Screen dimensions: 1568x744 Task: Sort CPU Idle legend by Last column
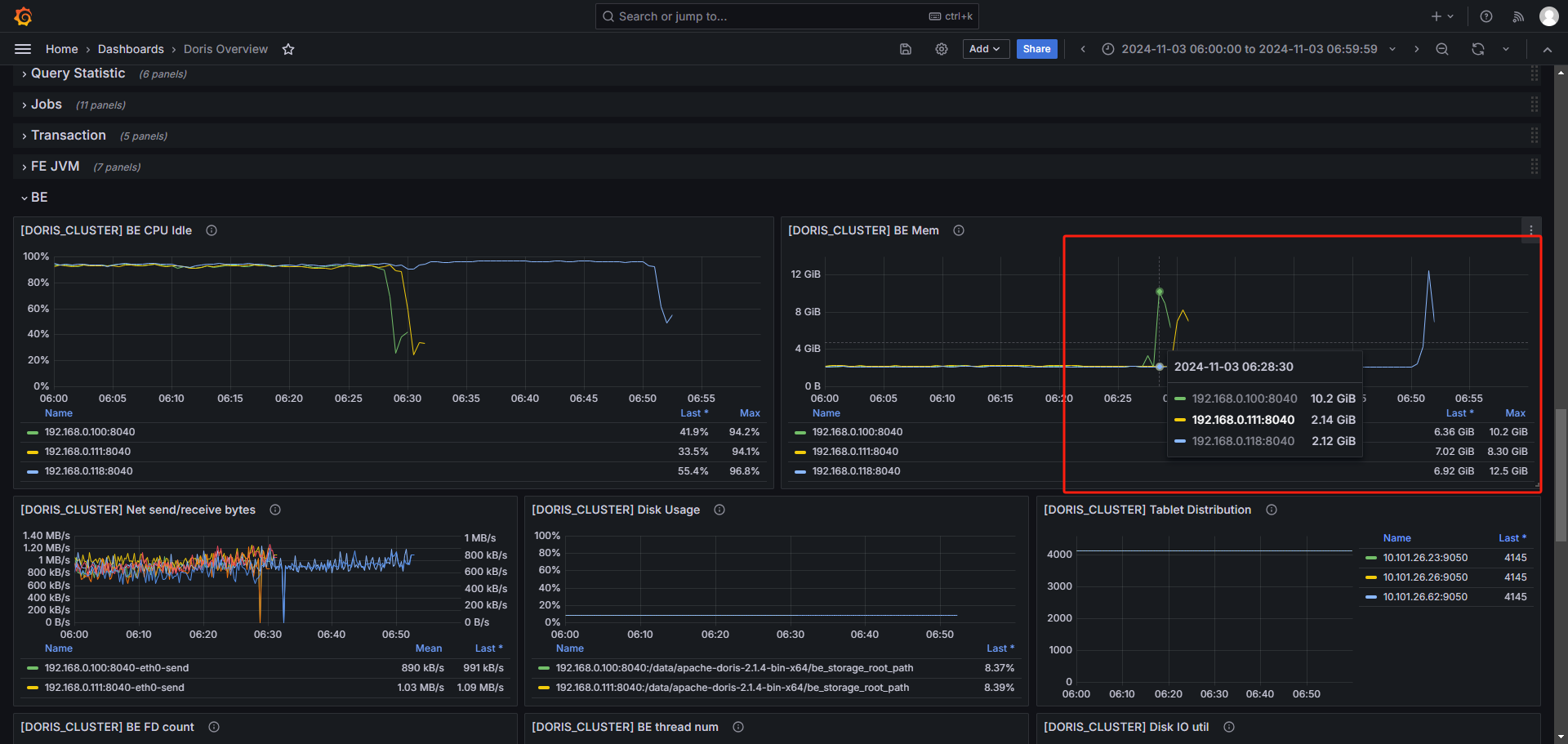click(694, 413)
